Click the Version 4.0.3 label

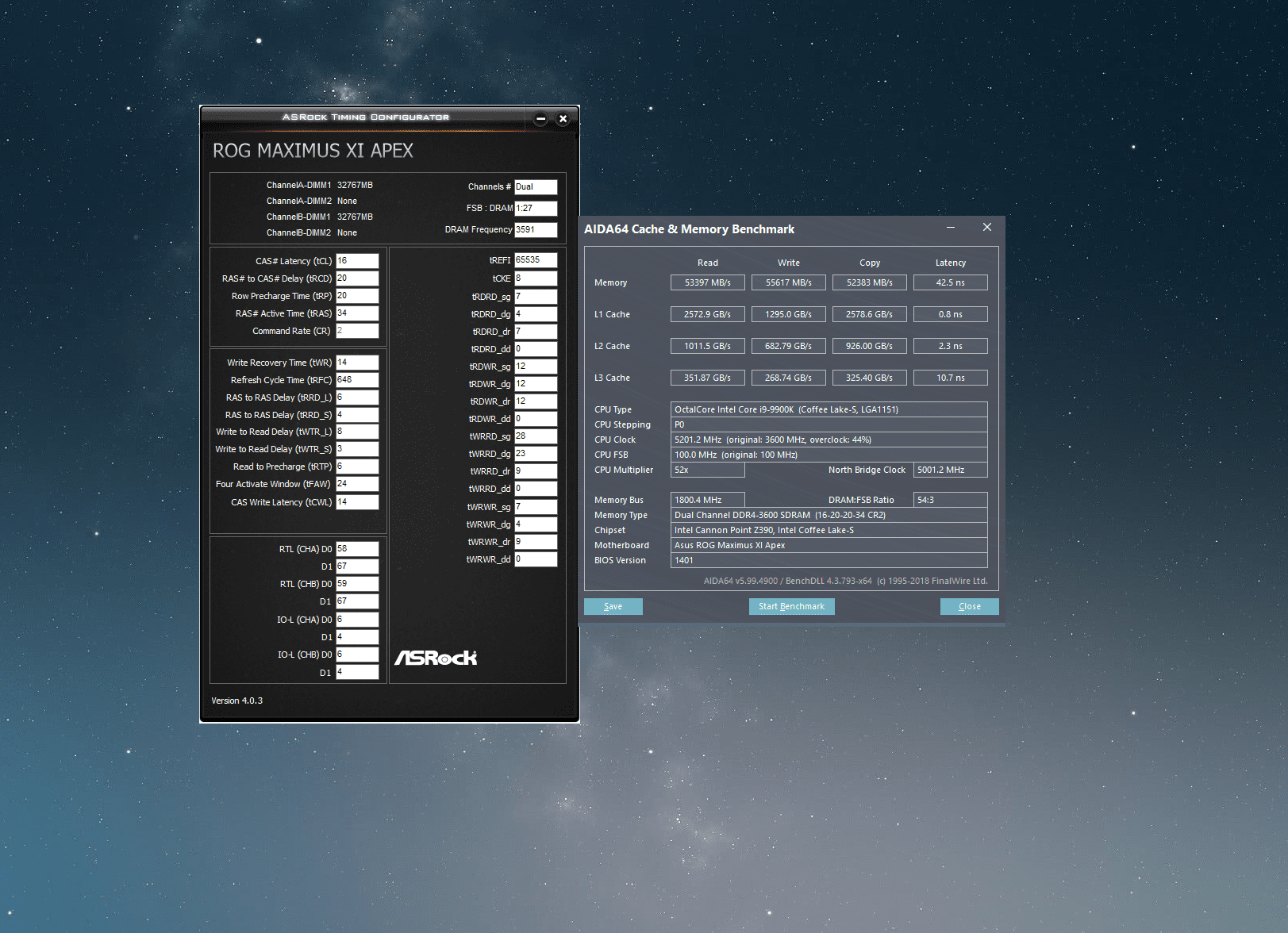coord(236,701)
